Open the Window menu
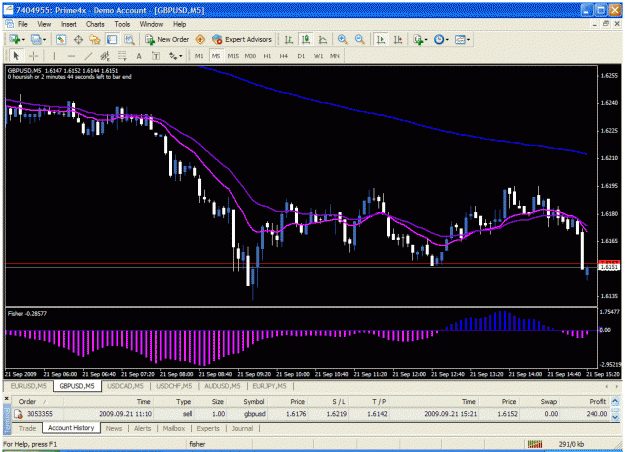 tap(151, 24)
